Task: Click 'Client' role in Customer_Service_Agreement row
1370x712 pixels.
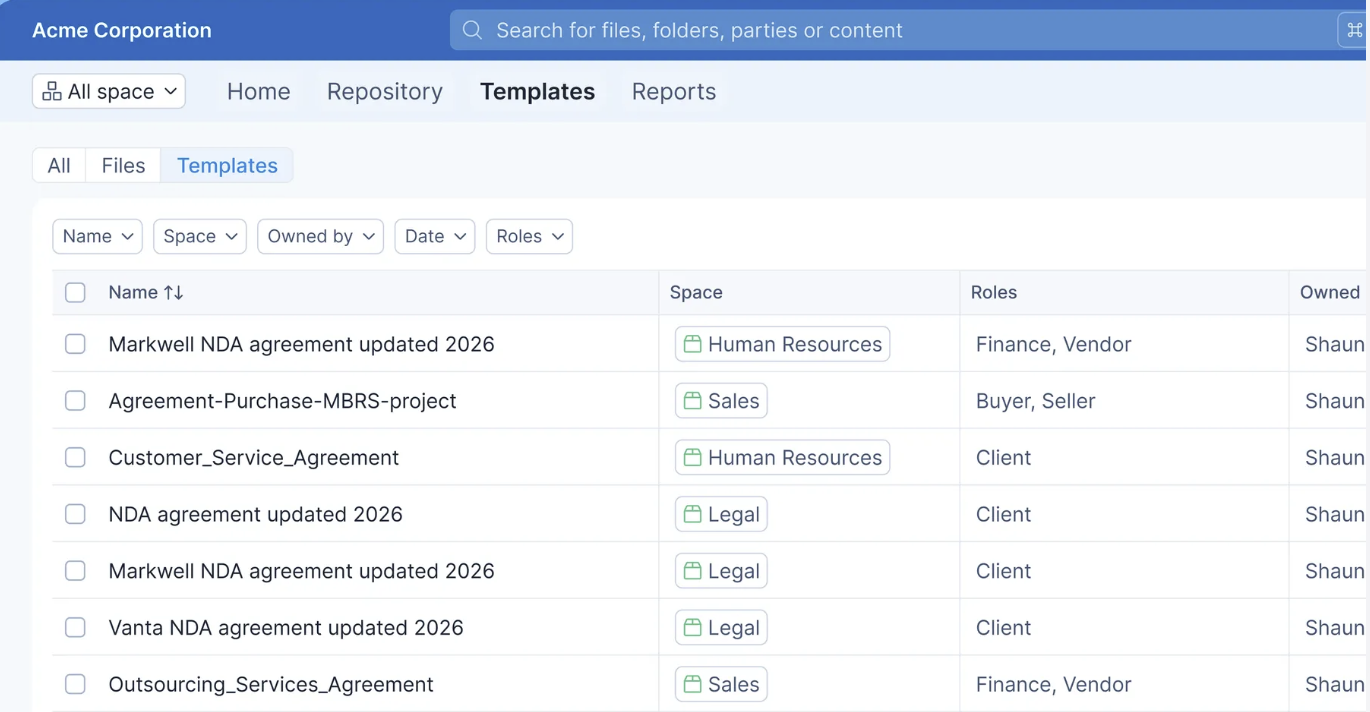Action: 1003,458
